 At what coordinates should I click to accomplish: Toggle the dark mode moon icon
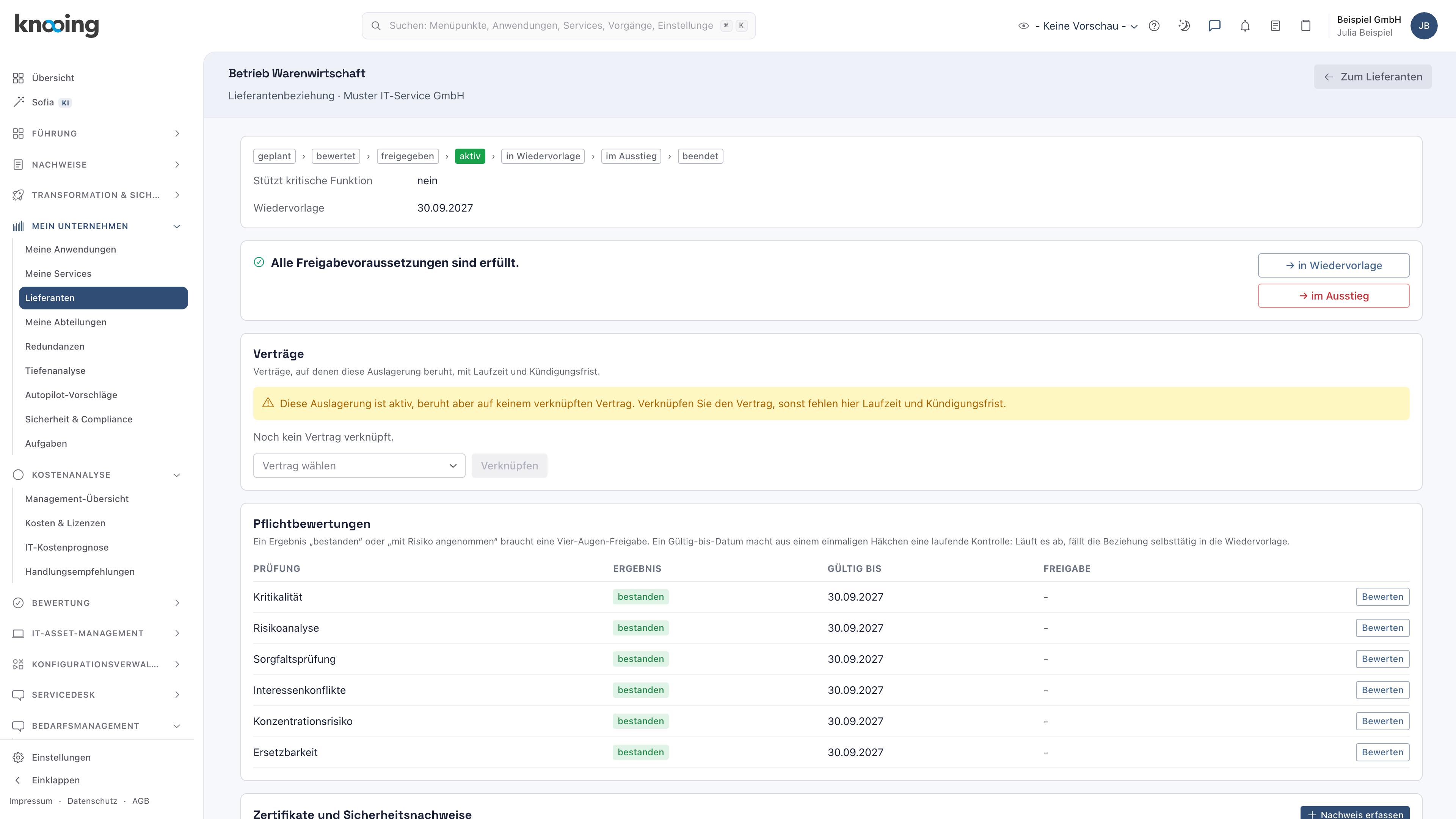[1184, 26]
